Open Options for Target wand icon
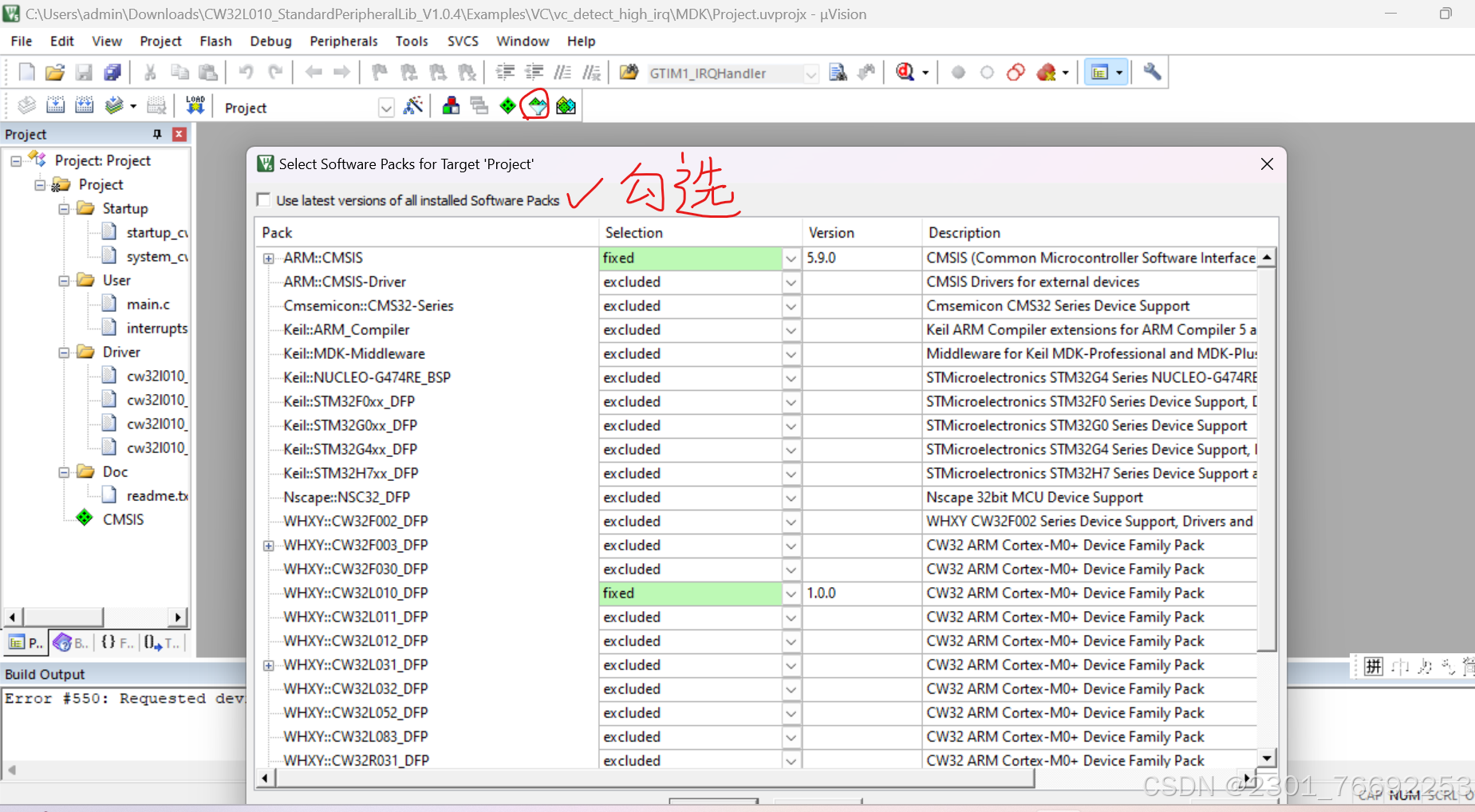1475x812 pixels. tap(413, 105)
